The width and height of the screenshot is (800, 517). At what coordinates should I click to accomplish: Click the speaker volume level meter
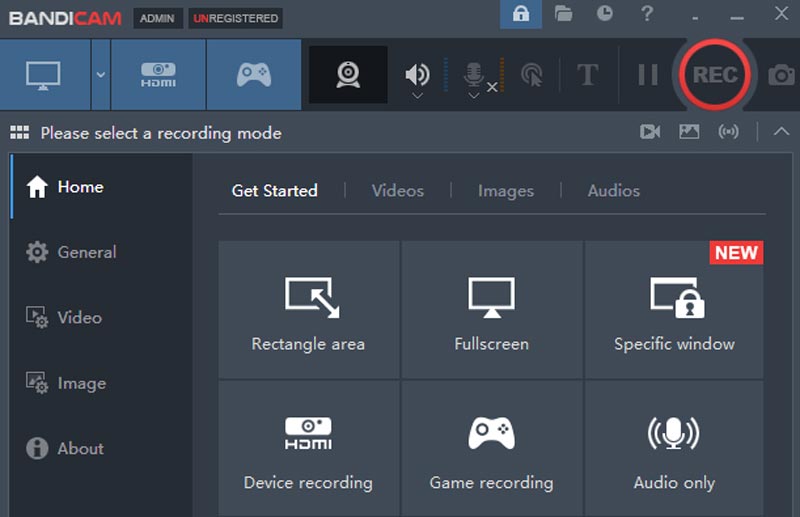(445, 75)
